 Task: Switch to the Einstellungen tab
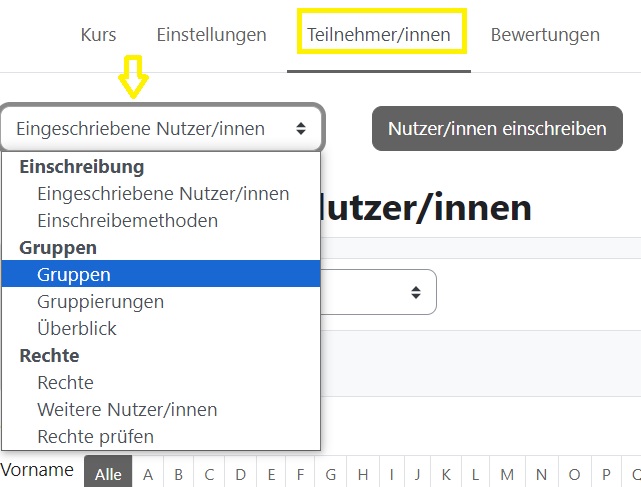point(211,35)
